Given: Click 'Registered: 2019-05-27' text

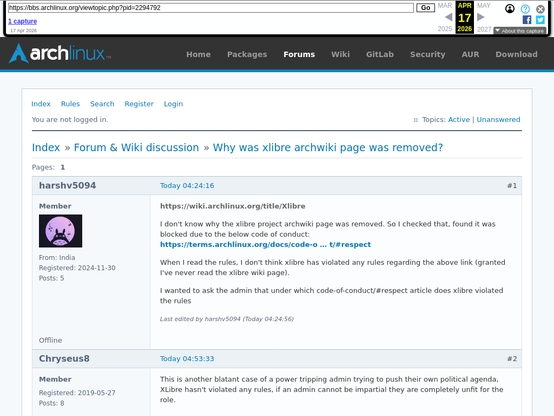Looking at the screenshot, I should (x=77, y=393).
